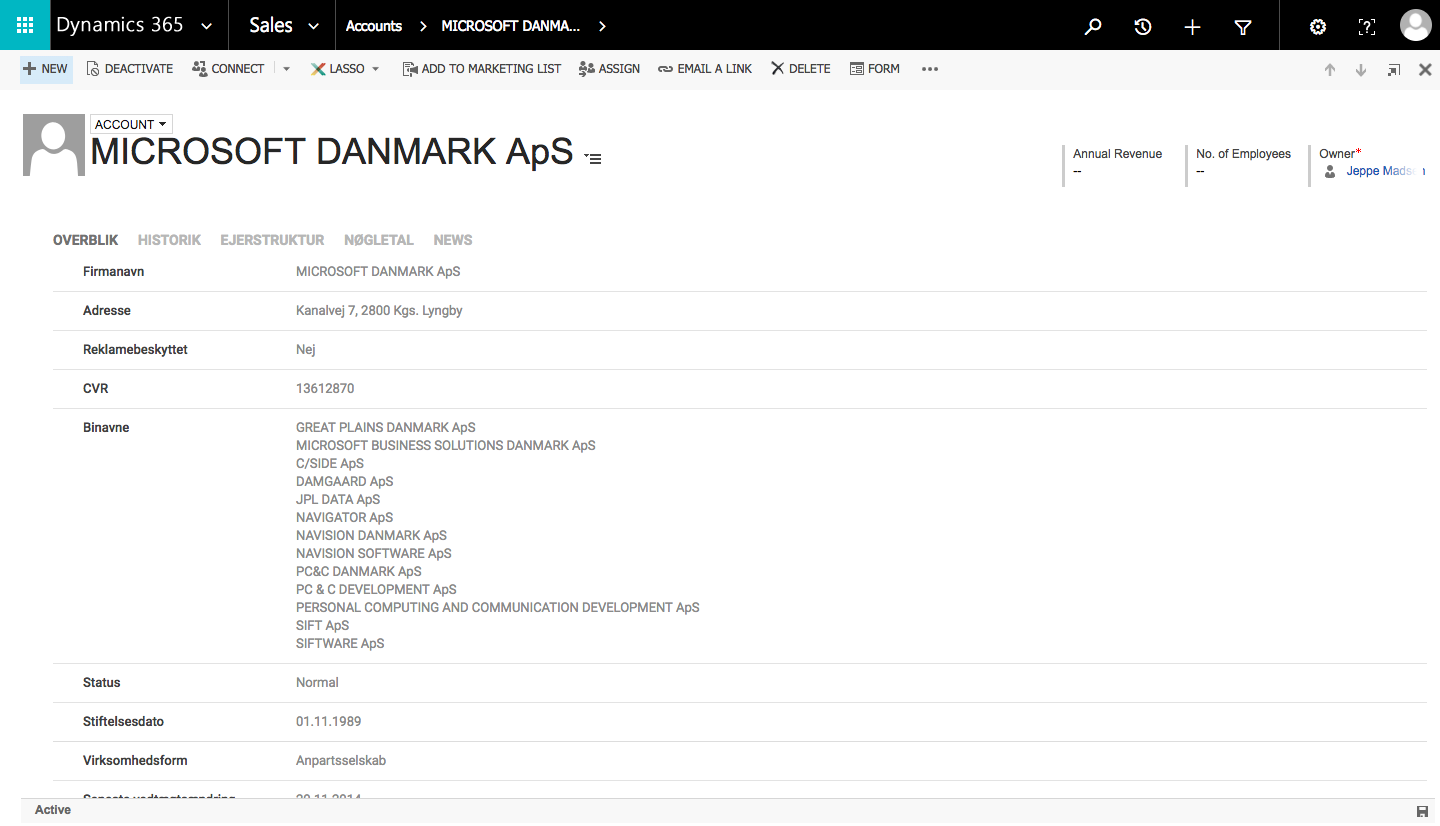Switch to the HISTORIK tab
Image resolution: width=1440 pixels, height=826 pixels.
pos(169,240)
